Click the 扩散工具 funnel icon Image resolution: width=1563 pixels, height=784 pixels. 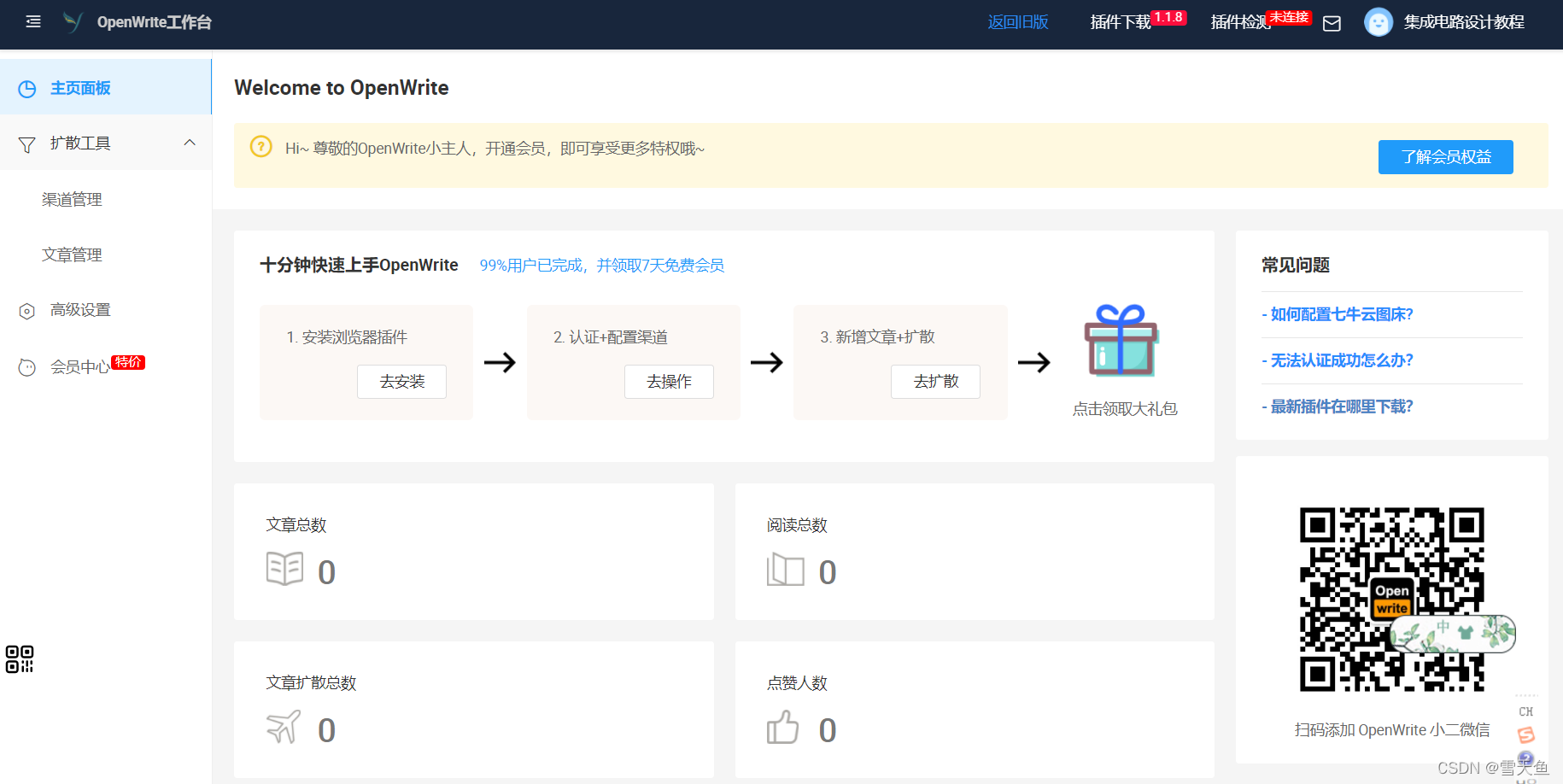coord(27,144)
